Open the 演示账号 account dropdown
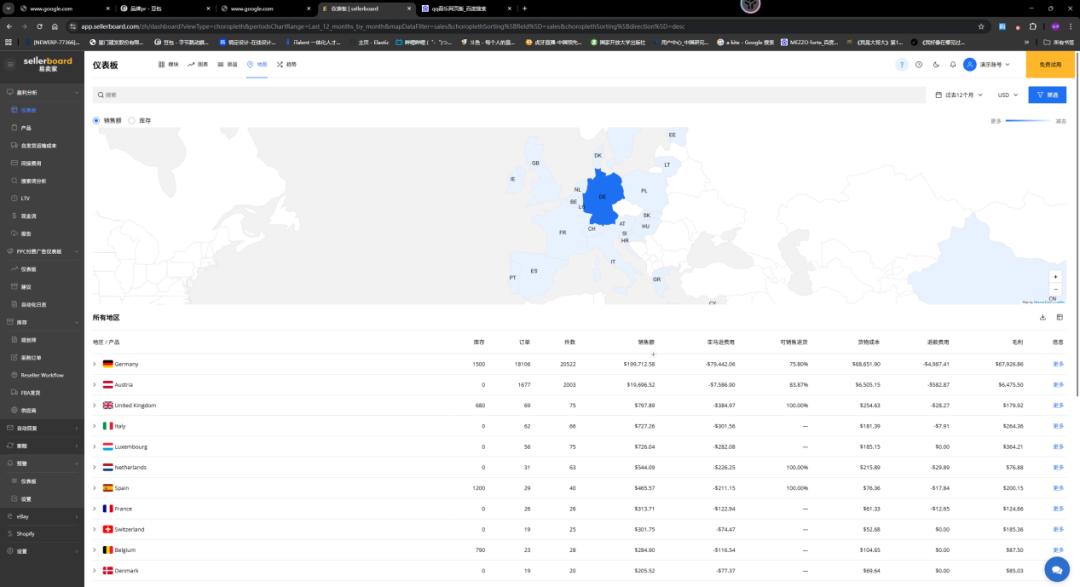Image resolution: width=1080 pixels, height=587 pixels. [x=987, y=65]
